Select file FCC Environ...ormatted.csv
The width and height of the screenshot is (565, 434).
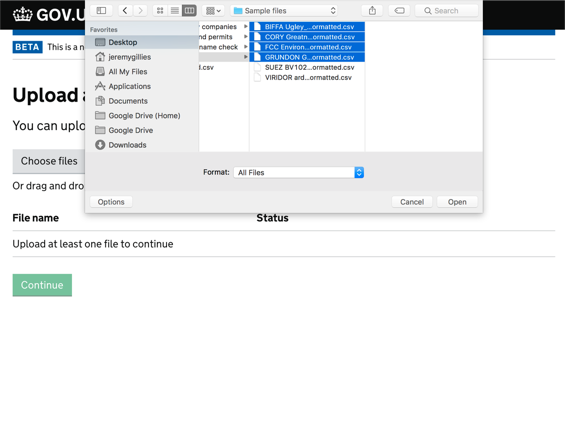pos(307,47)
